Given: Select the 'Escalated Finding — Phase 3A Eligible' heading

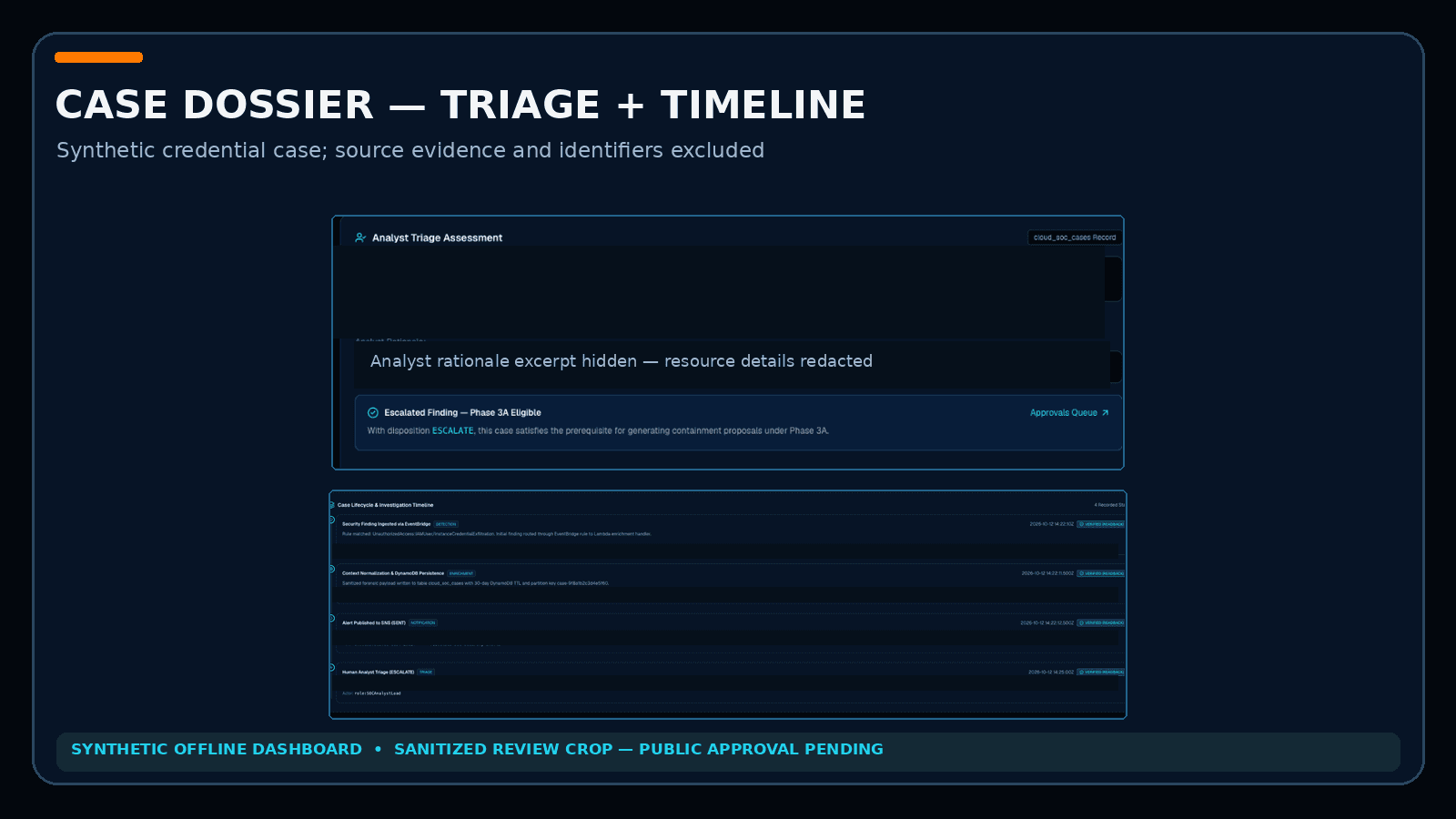Looking at the screenshot, I should tap(462, 413).
